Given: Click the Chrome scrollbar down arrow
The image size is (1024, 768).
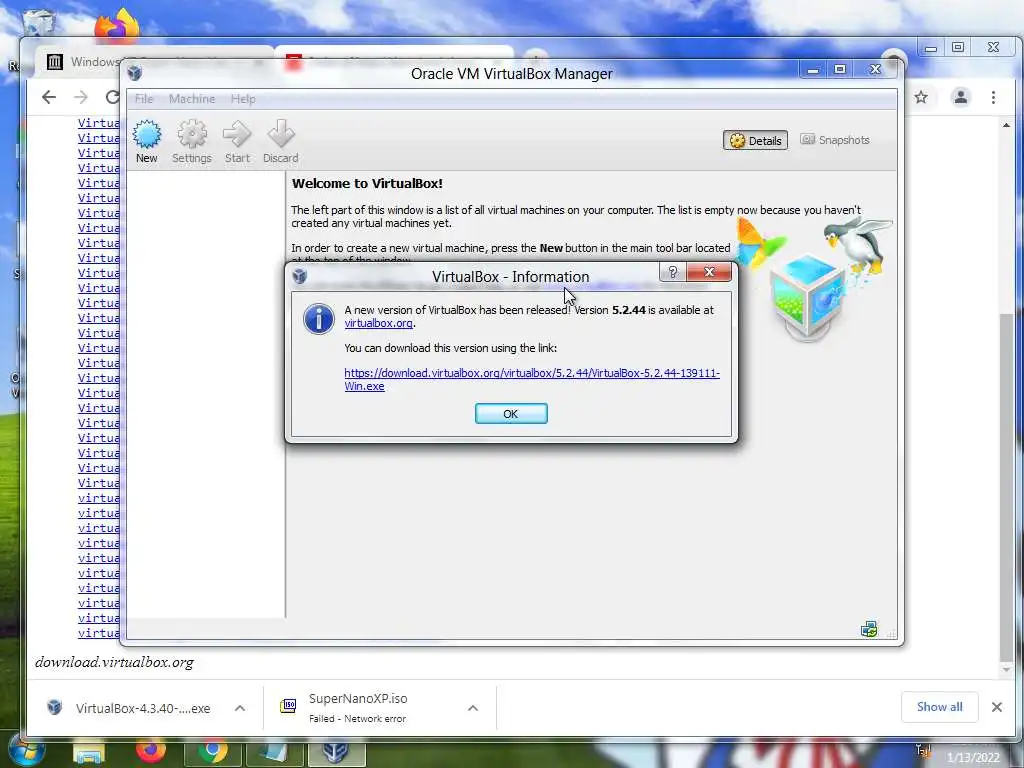Looking at the screenshot, I should pos(1006,670).
